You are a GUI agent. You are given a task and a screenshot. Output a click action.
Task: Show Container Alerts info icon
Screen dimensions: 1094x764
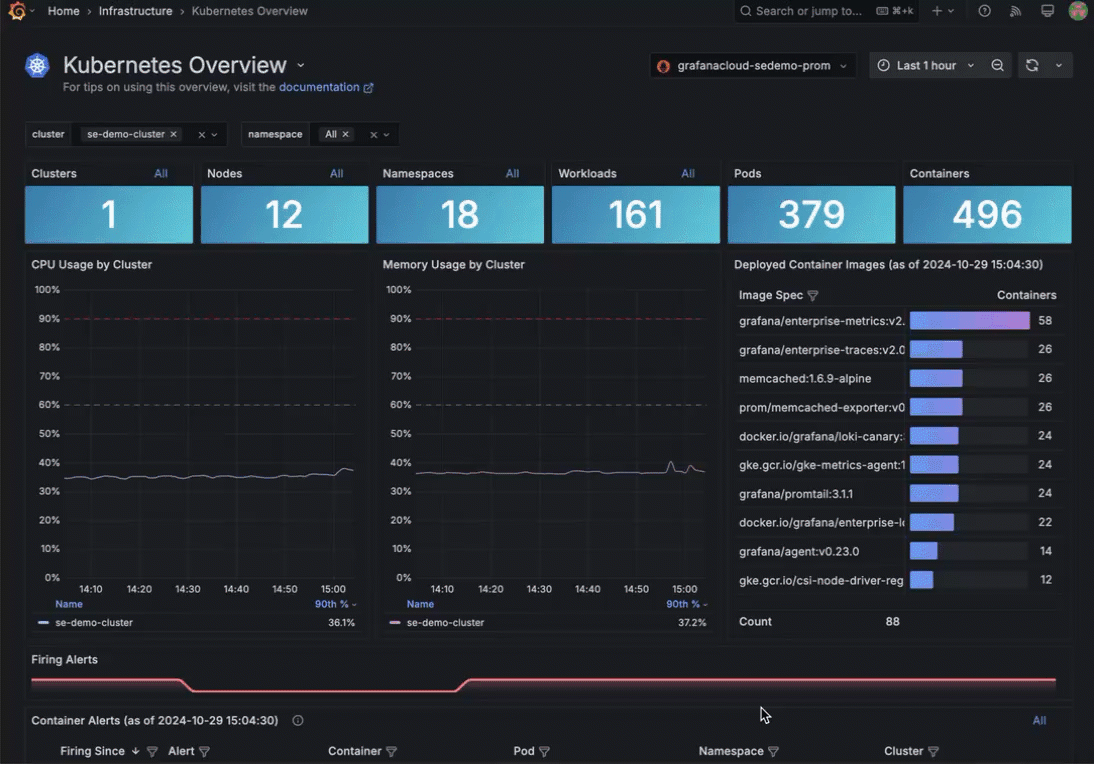[x=298, y=721]
